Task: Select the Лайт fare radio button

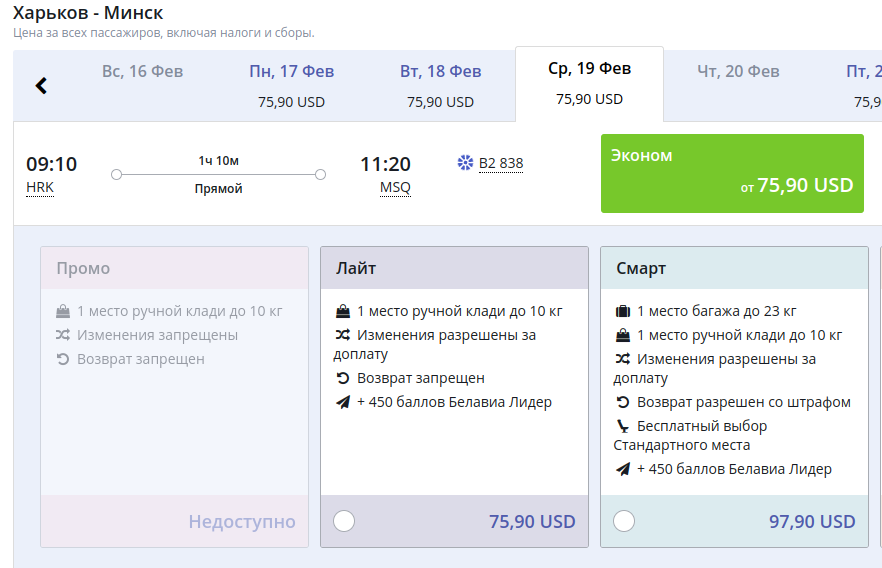Action: pos(343,521)
